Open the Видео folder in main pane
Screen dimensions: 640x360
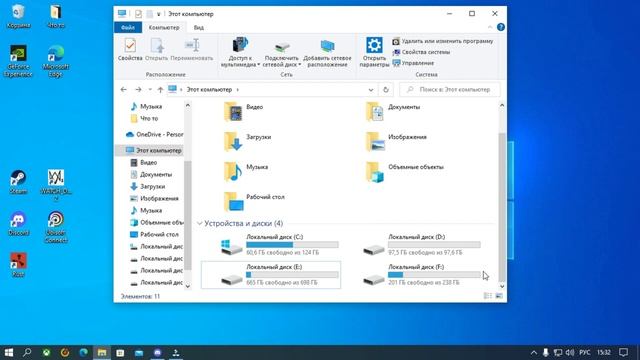point(244,111)
